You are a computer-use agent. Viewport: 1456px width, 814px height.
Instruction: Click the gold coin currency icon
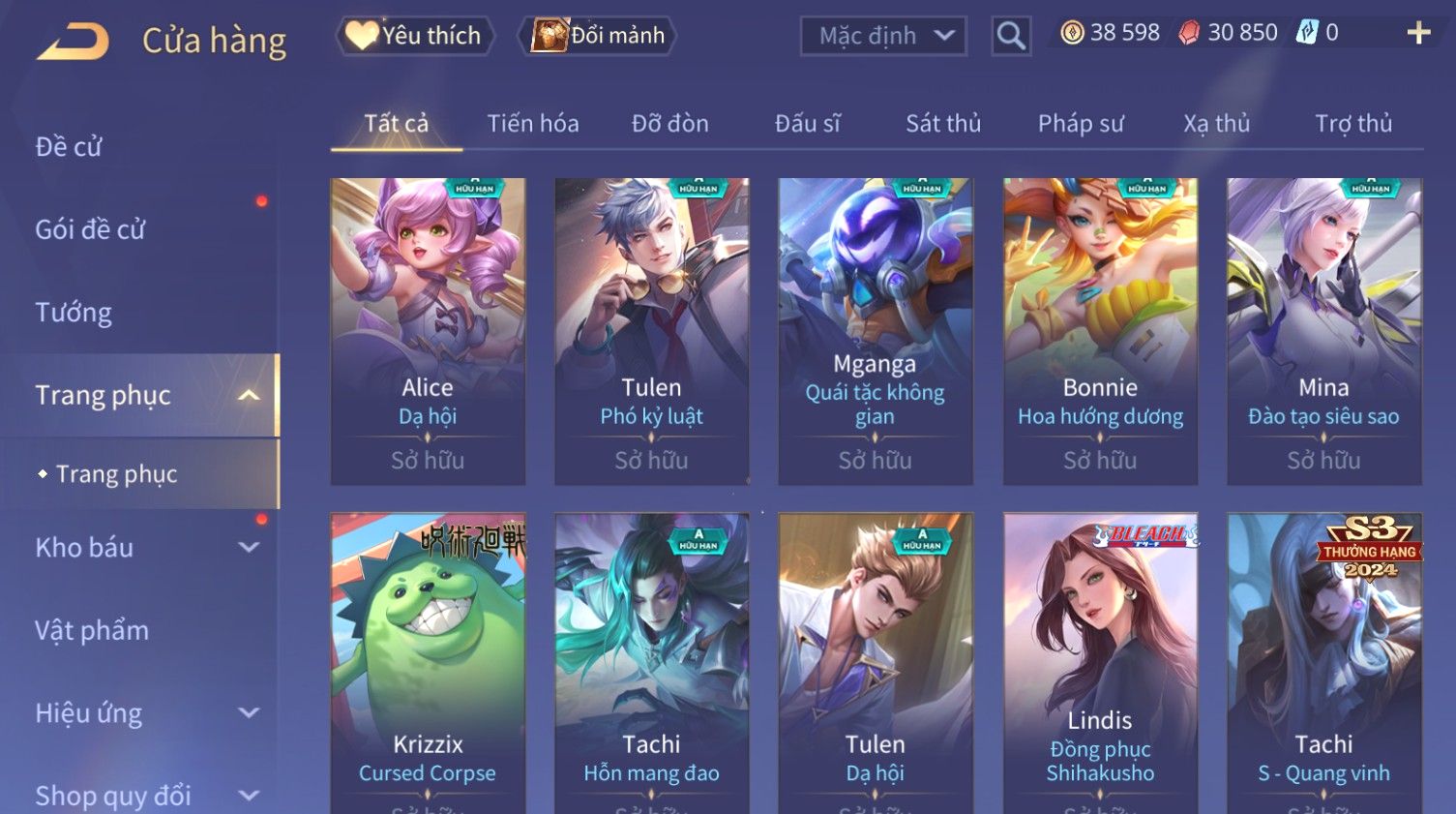point(1072,33)
